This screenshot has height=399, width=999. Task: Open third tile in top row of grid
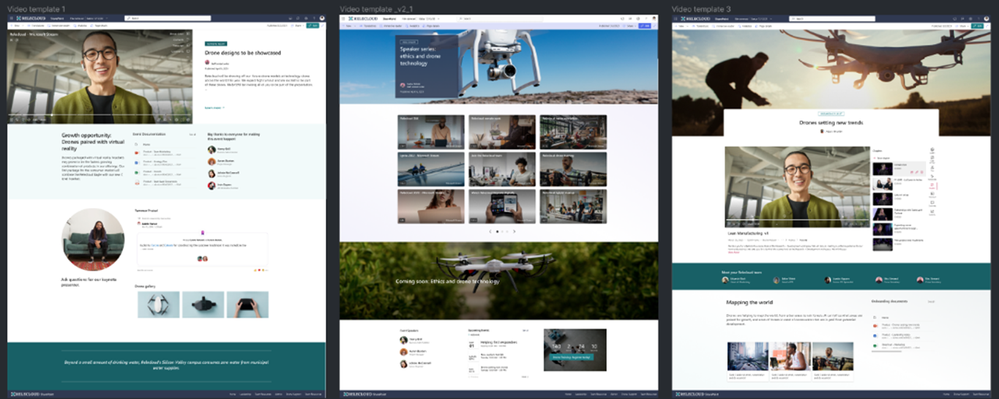[573, 132]
